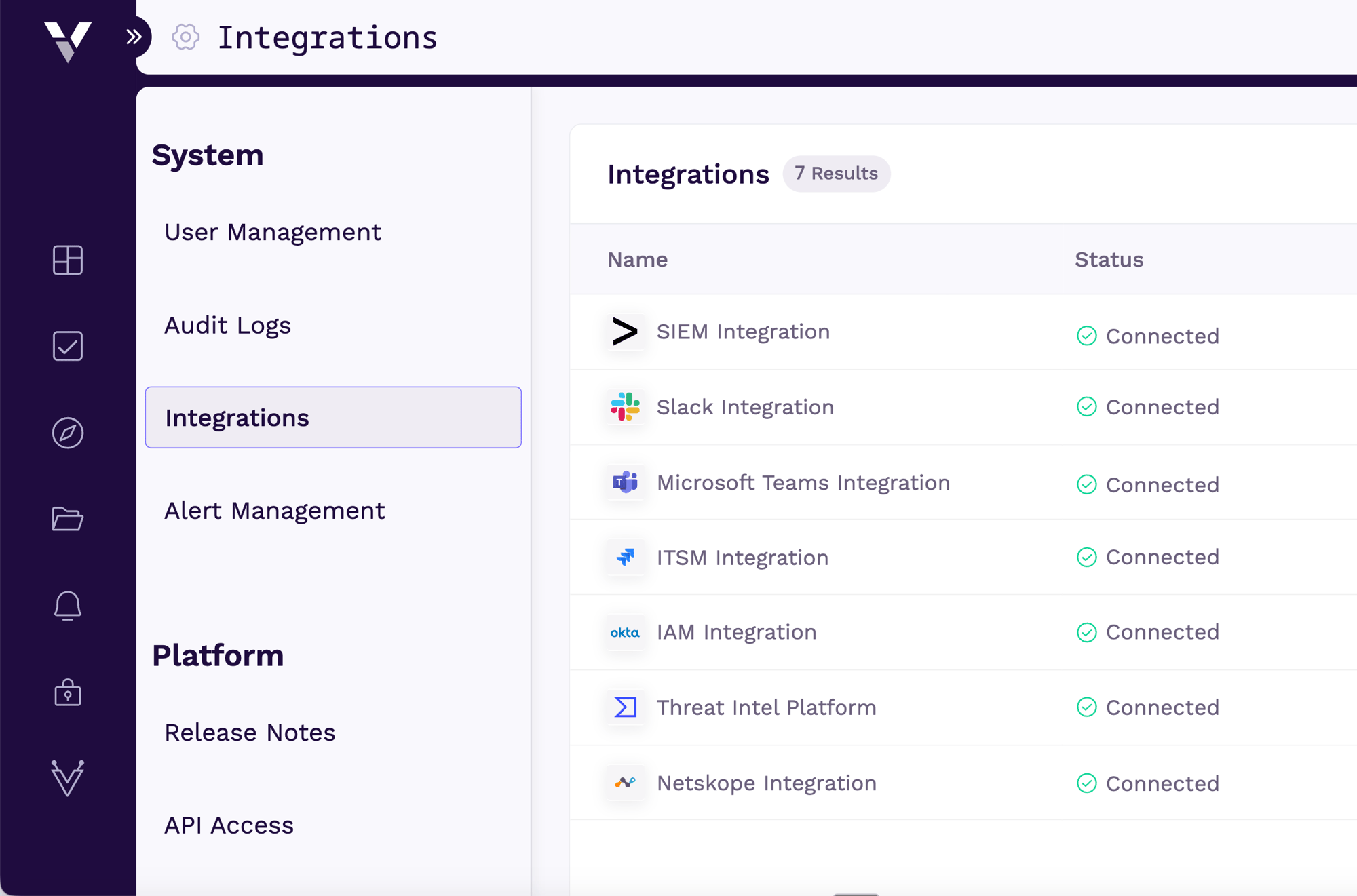This screenshot has height=896, width=1357.
Task: Select Microsoft Teams Integration entry
Action: point(803,483)
